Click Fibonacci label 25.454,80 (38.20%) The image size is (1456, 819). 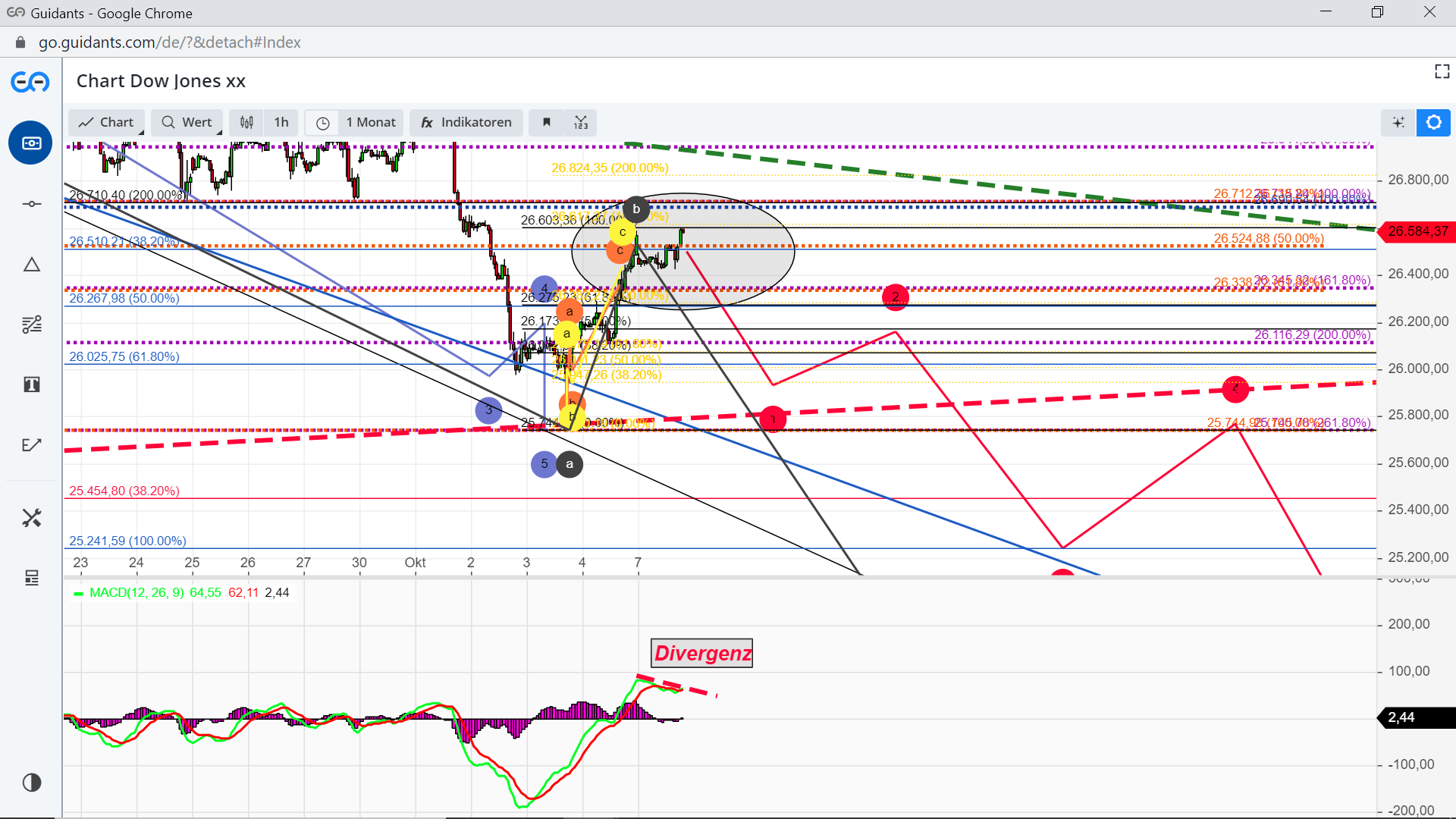pos(124,491)
